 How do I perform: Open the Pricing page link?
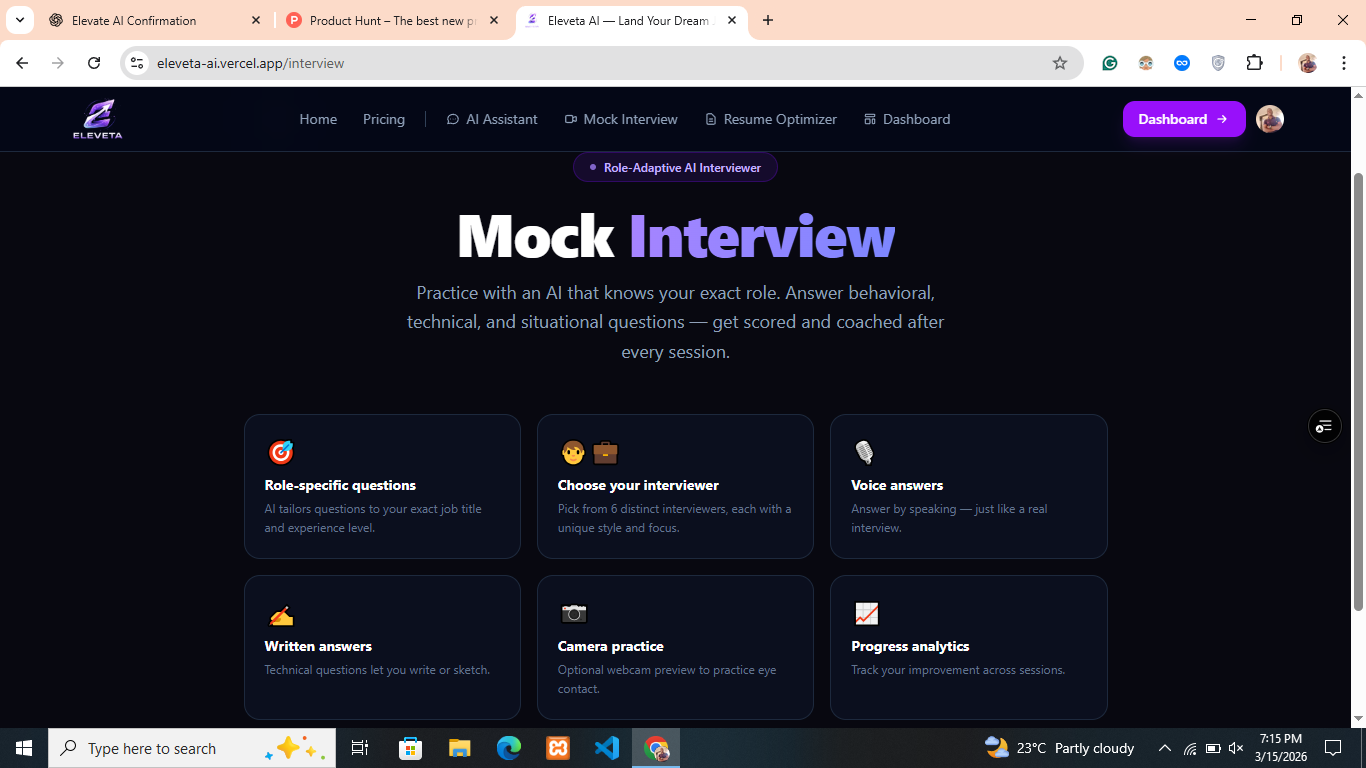click(384, 119)
